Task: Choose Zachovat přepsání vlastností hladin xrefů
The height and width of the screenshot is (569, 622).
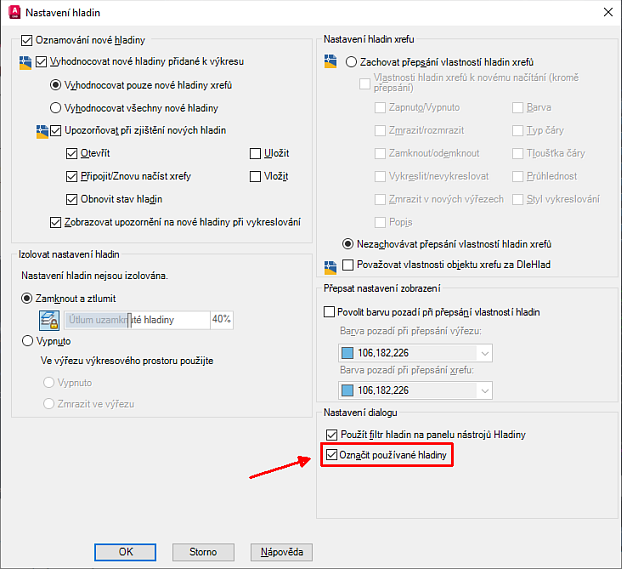Action: [350, 62]
